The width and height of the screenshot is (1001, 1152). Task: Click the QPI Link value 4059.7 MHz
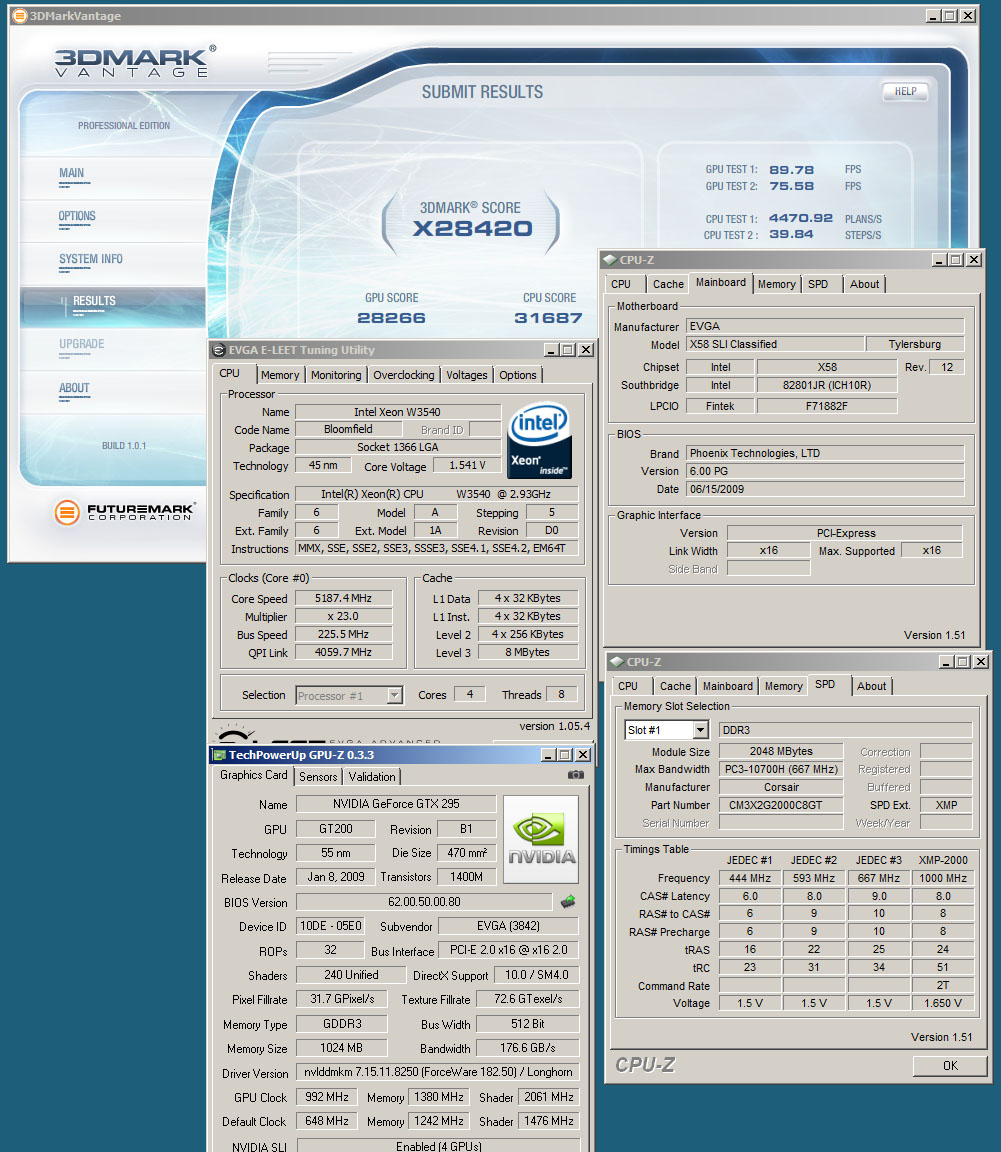(x=343, y=652)
